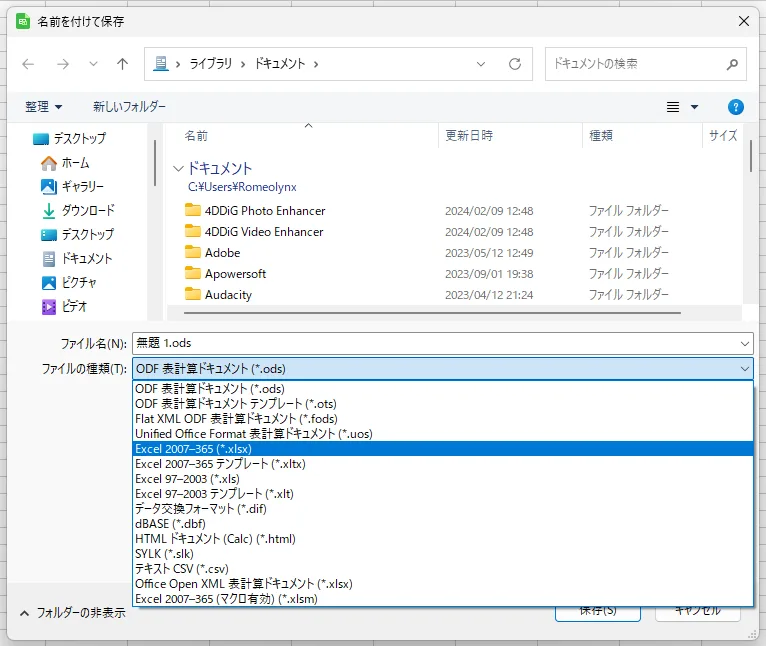Click the blue Help question mark icon
This screenshot has width=766, height=646.
(x=736, y=107)
